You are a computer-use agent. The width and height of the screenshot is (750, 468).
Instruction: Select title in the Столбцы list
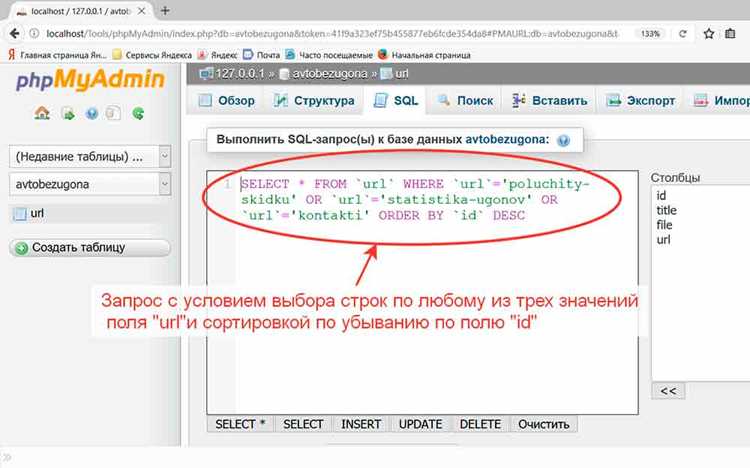pos(666,210)
